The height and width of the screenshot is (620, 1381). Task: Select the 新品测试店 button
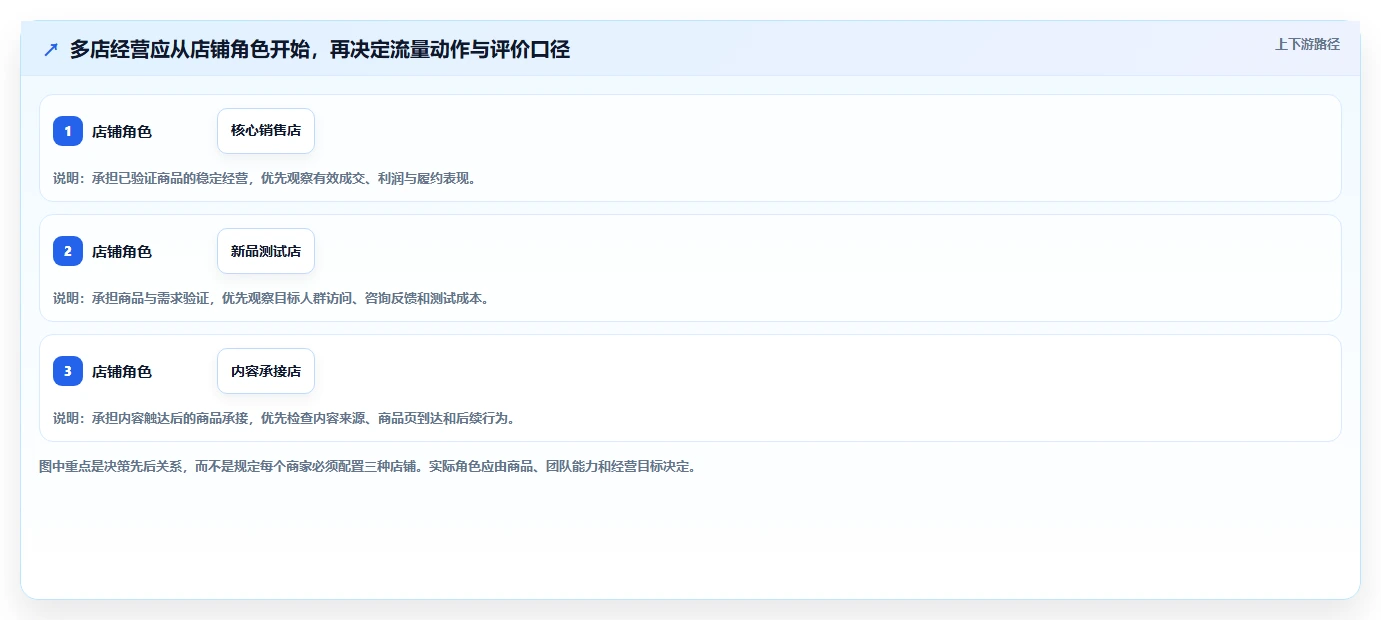coord(266,251)
